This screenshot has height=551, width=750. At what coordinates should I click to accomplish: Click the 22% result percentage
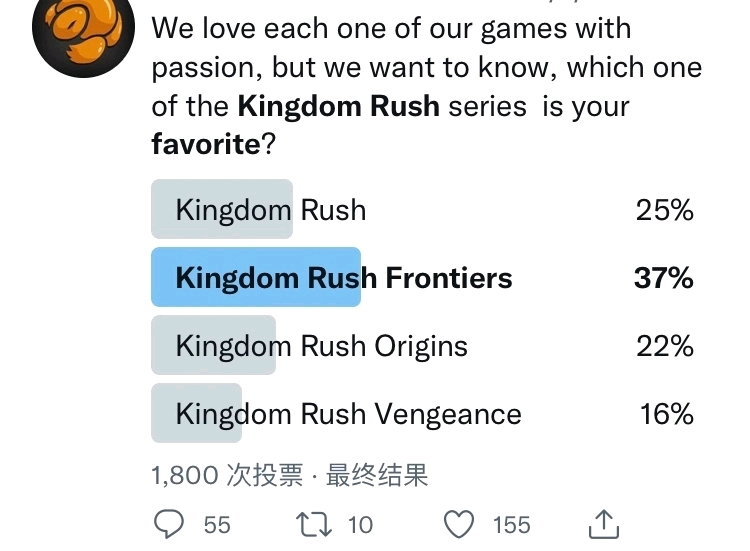[x=665, y=346]
